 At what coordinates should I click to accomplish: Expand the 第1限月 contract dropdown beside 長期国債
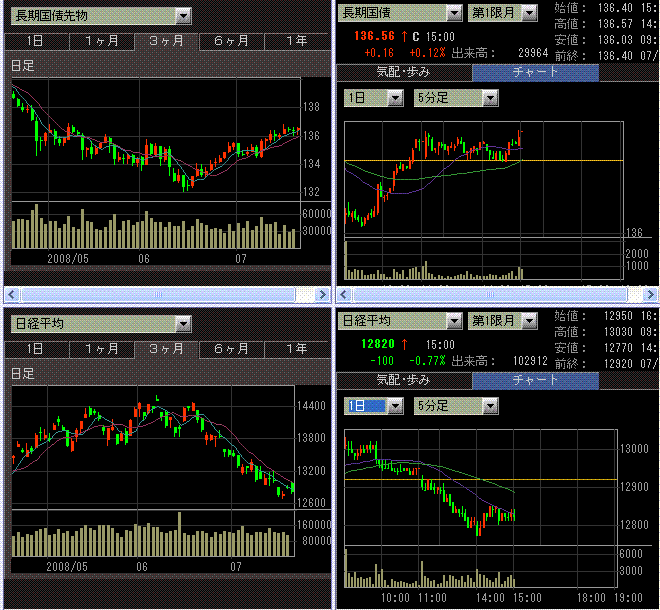pyautogui.click(x=503, y=13)
